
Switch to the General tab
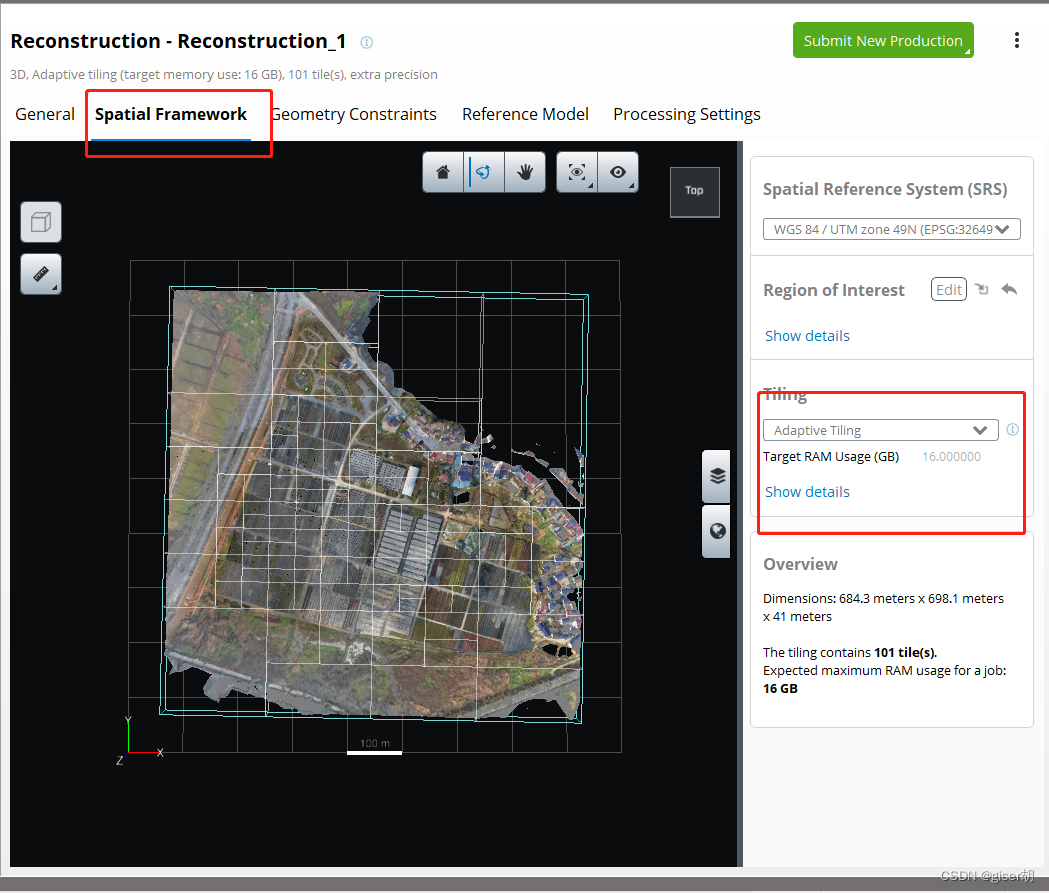tap(45, 114)
